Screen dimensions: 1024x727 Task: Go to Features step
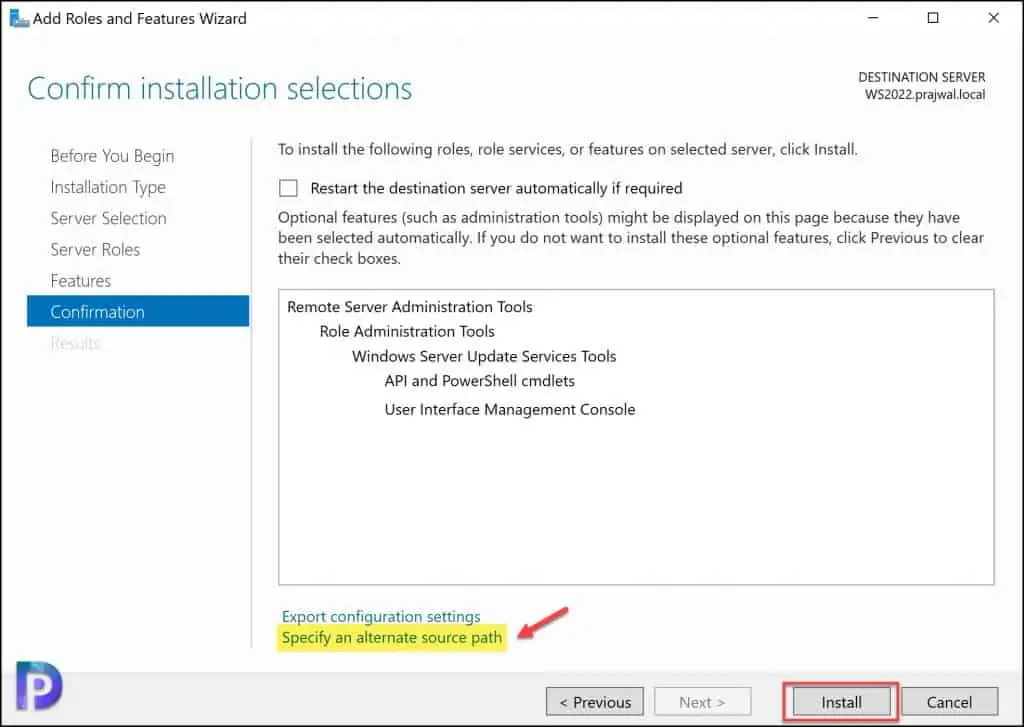[80, 281]
